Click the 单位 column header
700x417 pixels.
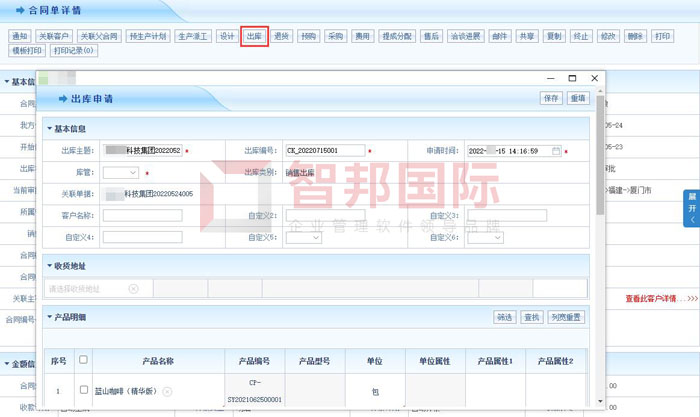[375, 361]
